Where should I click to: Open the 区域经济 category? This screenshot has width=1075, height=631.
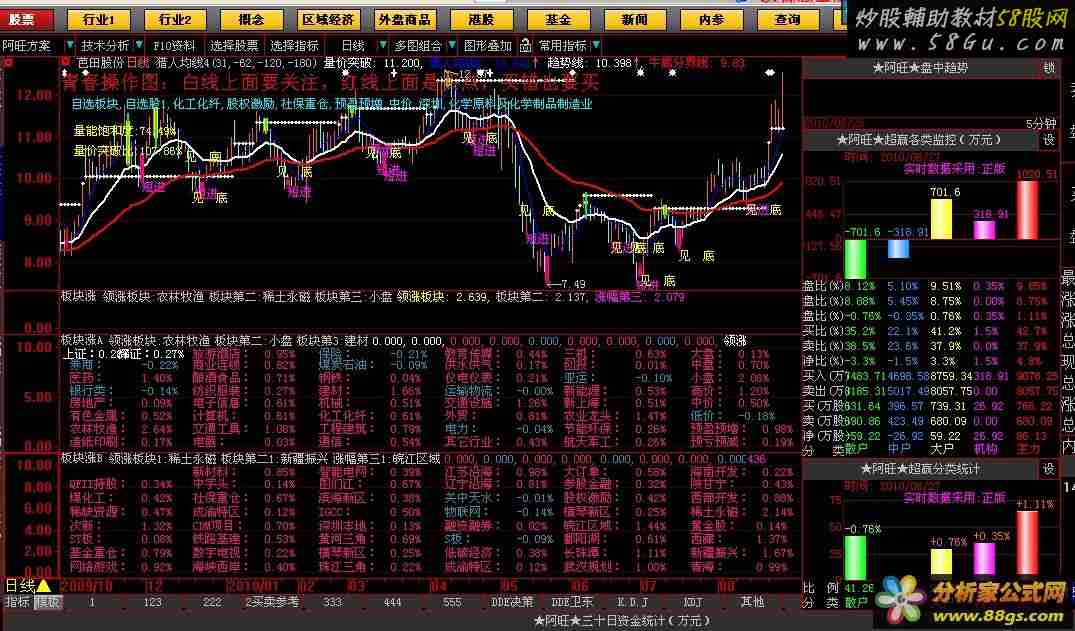click(x=328, y=20)
